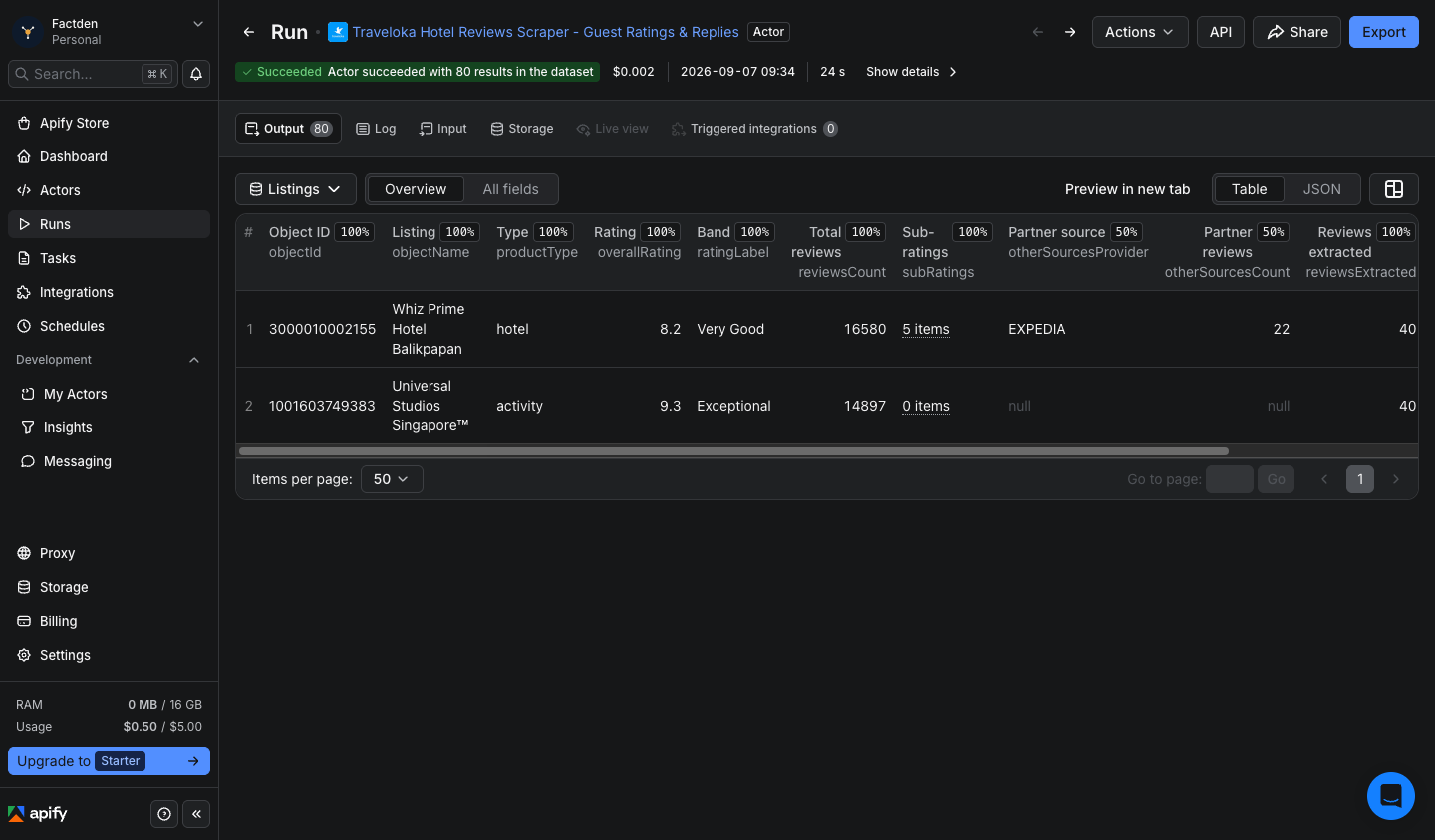Screen dimensions: 1435x840
Task: Click Upgrade to Starter button
Action: [110, 761]
